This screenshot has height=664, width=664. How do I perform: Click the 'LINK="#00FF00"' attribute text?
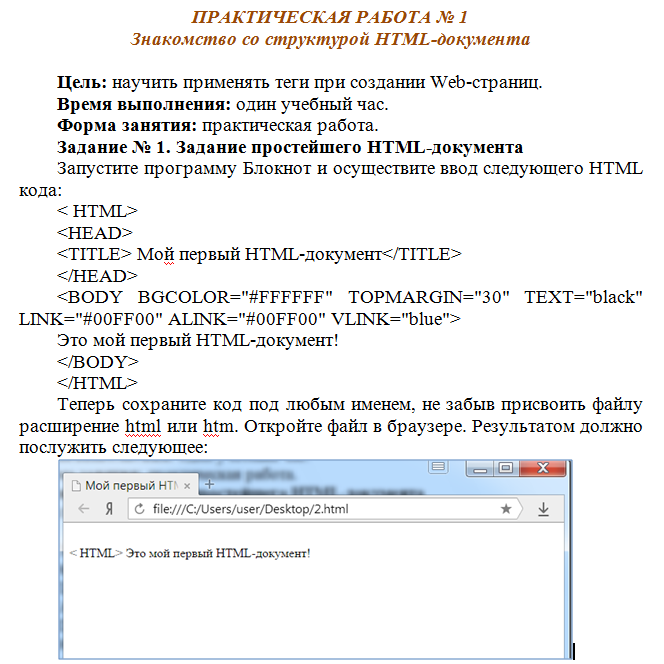pos(91,319)
